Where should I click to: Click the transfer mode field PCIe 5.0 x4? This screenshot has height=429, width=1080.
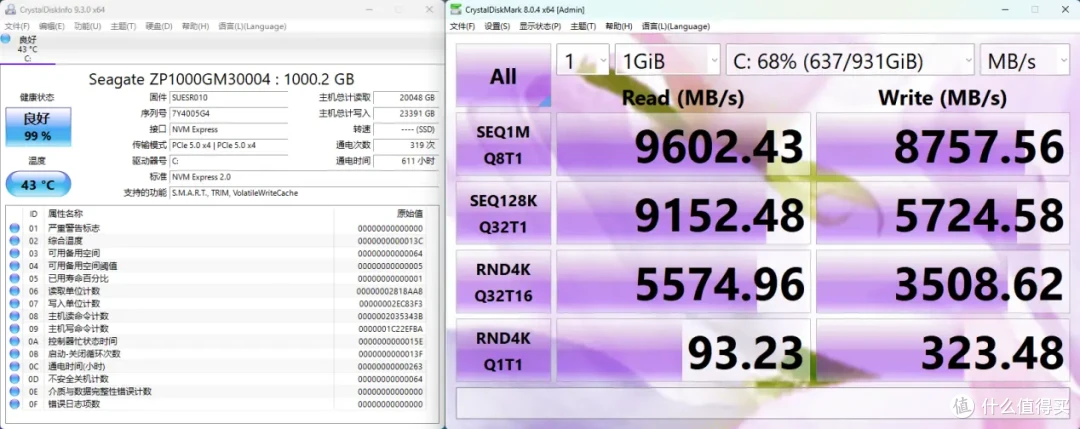click(x=229, y=145)
